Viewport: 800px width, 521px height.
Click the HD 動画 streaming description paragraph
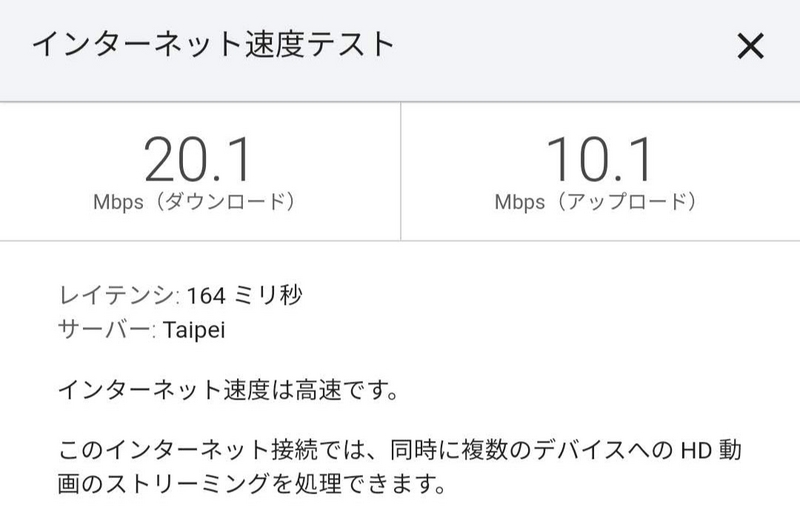point(399,466)
